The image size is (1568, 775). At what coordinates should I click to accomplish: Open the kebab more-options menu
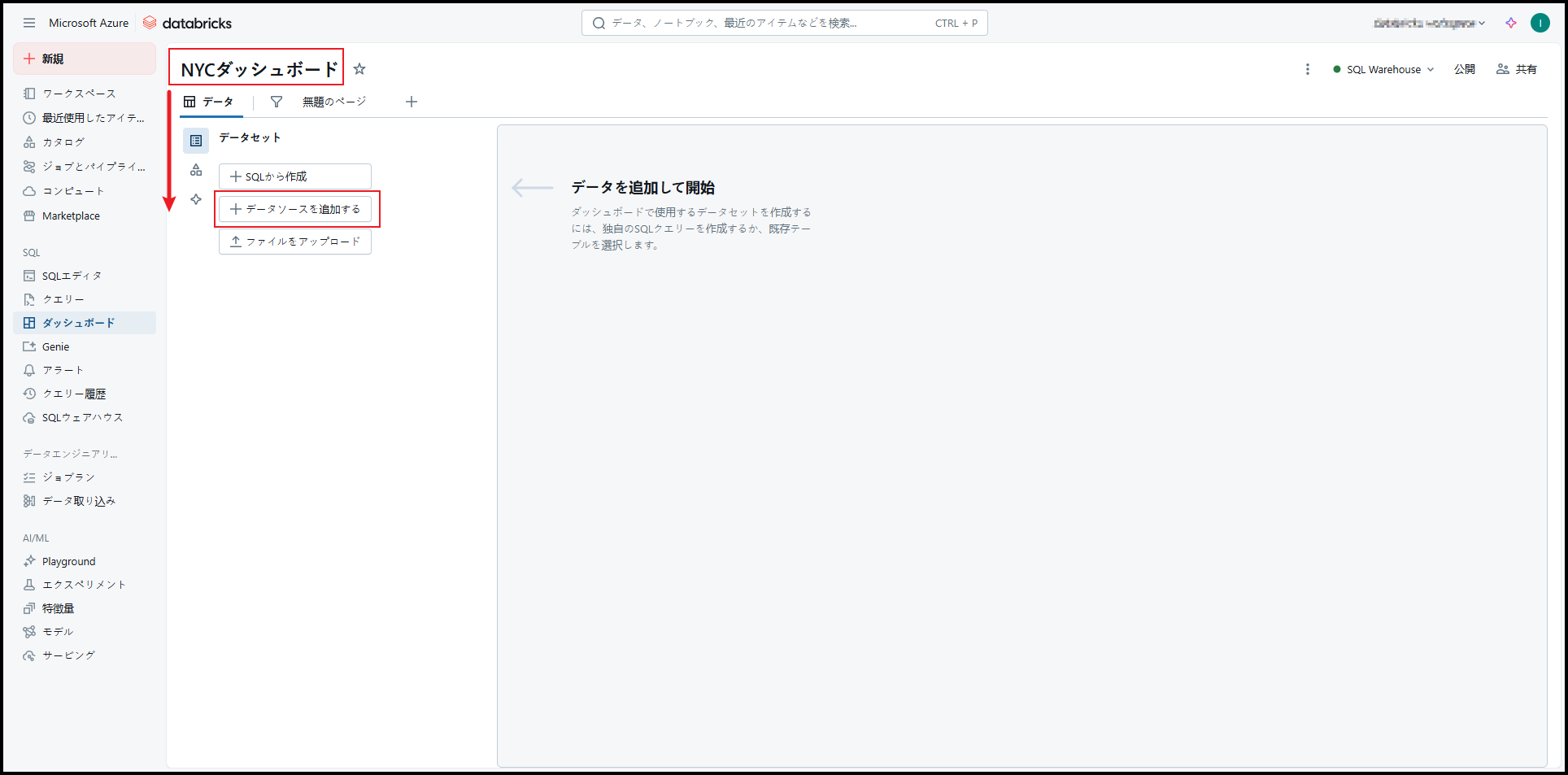point(1307,69)
